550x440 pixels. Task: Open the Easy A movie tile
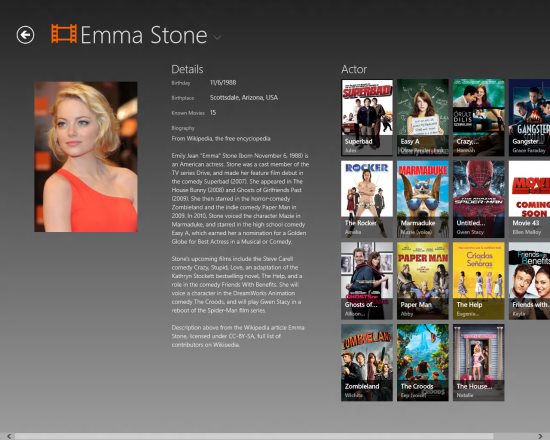[423, 117]
